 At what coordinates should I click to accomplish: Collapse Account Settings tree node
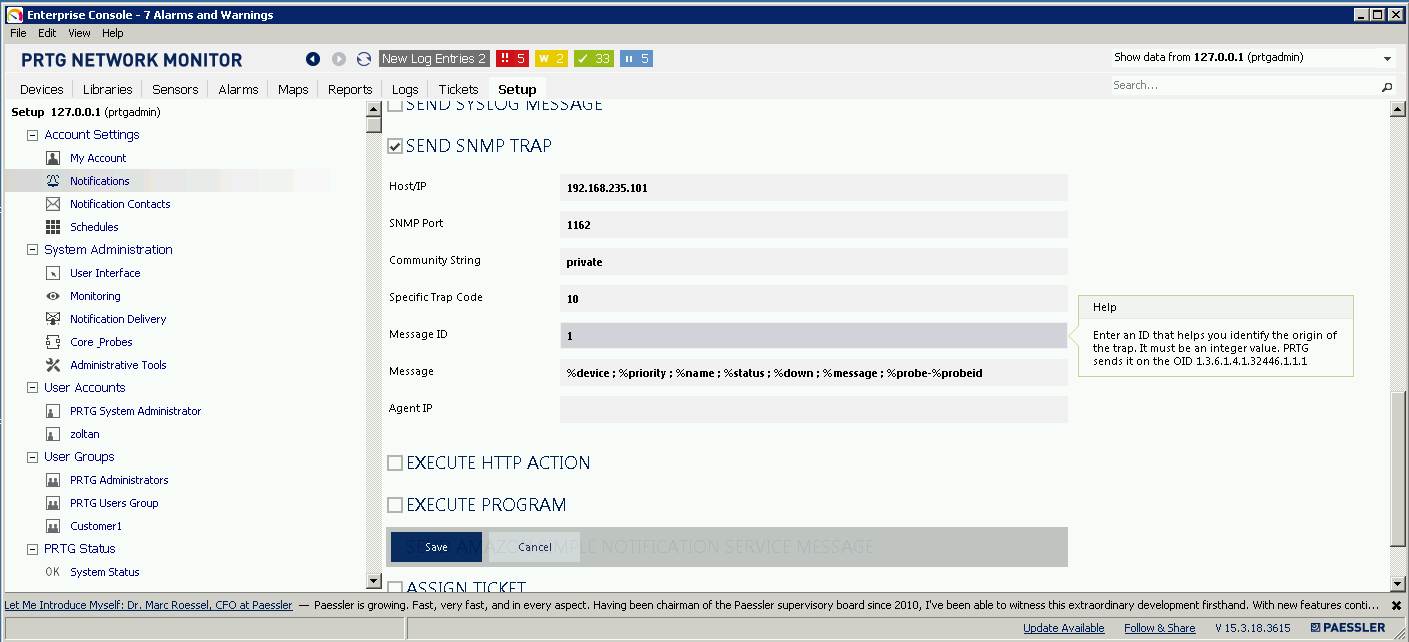[32, 135]
